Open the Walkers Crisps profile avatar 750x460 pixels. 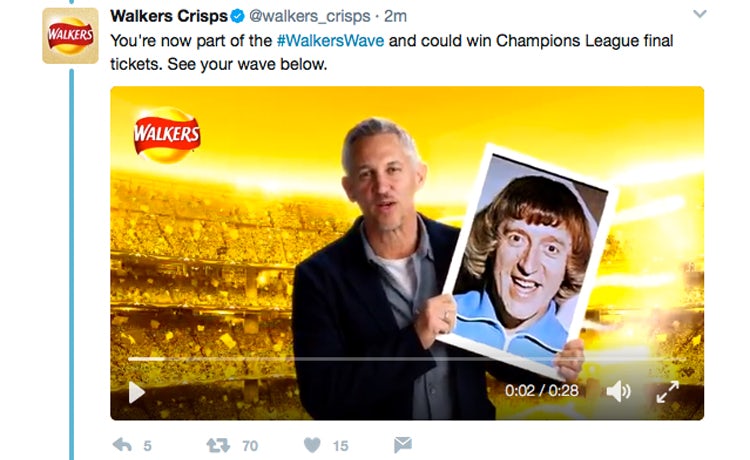tap(70, 35)
